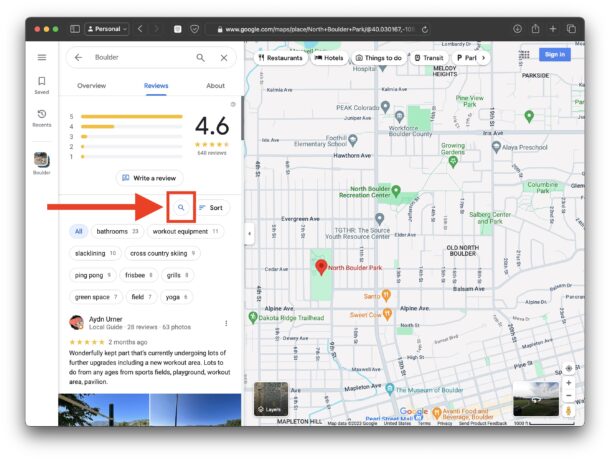The height and width of the screenshot is (460, 610).
Task: Zoom in on the map
Action: coord(569,383)
